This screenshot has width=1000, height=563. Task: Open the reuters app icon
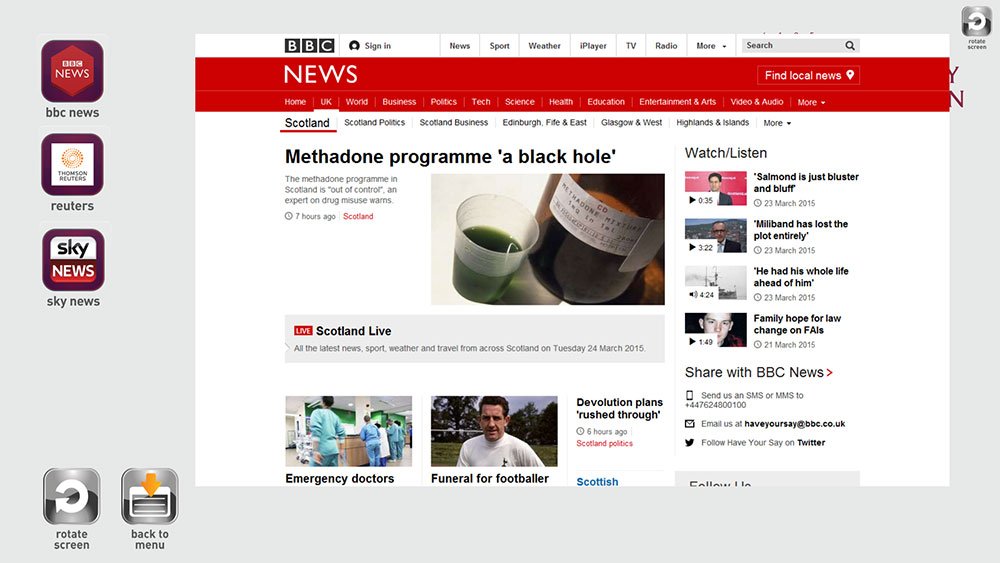click(x=72, y=165)
